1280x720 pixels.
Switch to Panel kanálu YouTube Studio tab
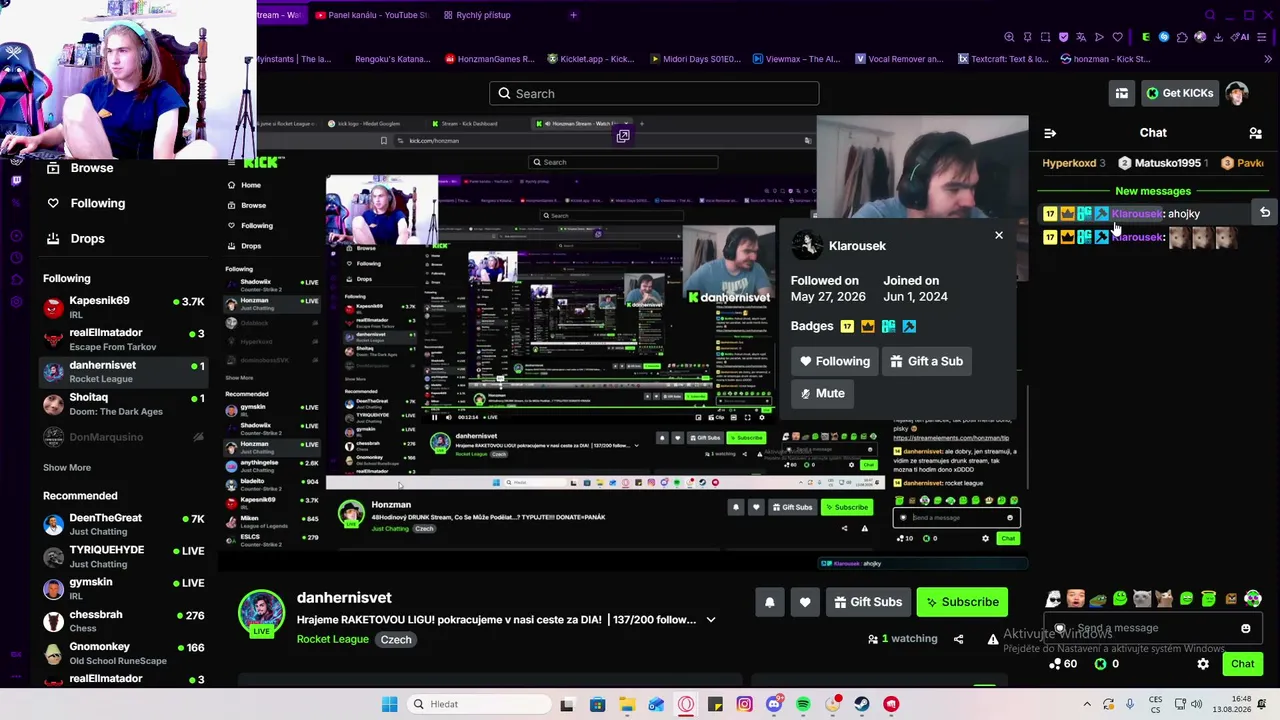[371, 15]
